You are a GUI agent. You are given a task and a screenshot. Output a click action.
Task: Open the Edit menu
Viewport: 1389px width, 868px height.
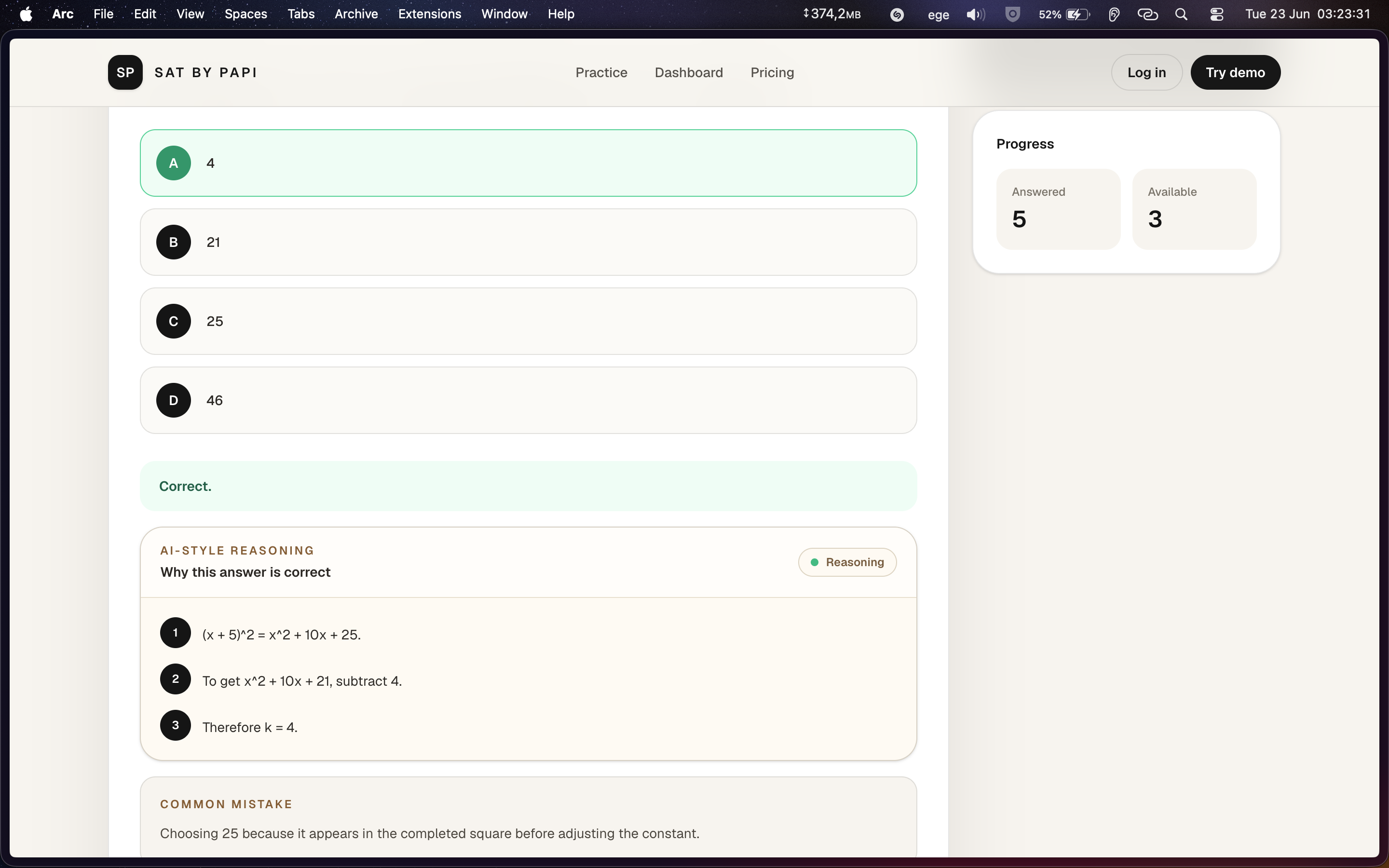point(145,14)
